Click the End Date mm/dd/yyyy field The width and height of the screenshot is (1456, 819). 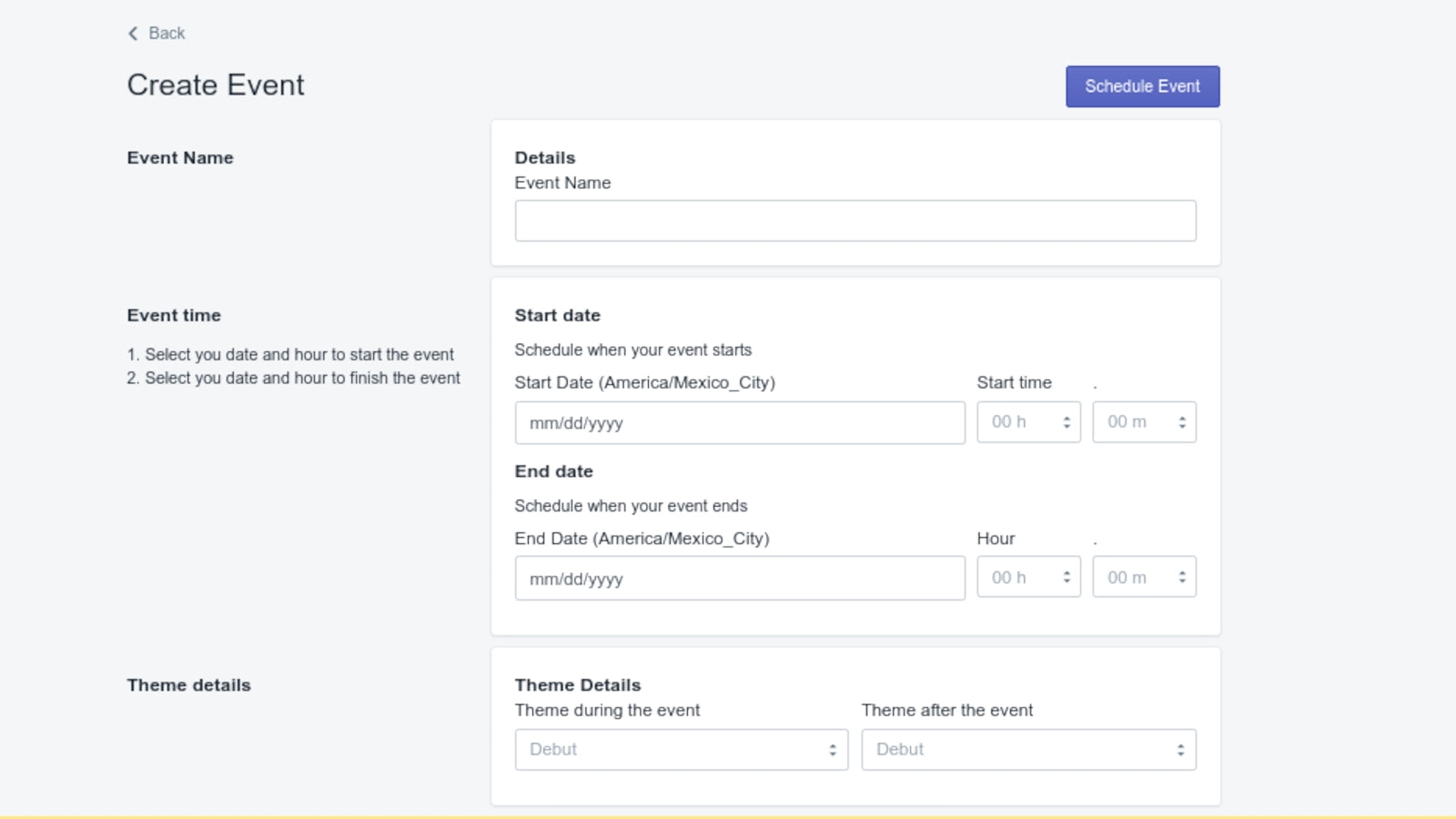coord(739,577)
